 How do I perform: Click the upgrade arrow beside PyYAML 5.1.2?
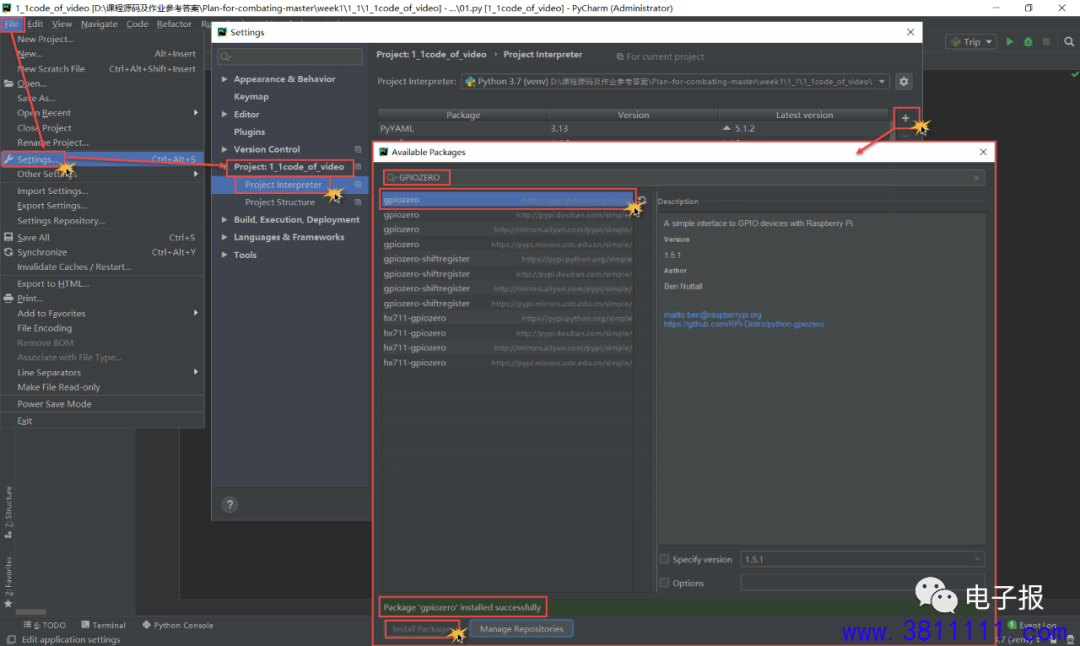pos(727,129)
